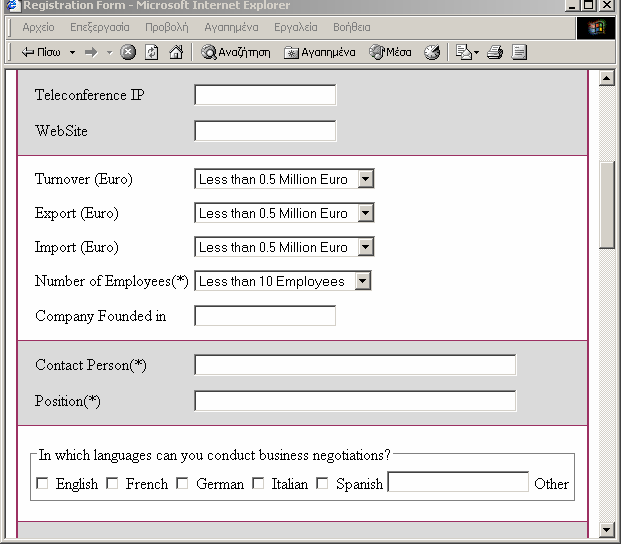Viewport: 621px width, 544px height.
Task: Minimize the Internet Explorer window
Action: (571, 5)
